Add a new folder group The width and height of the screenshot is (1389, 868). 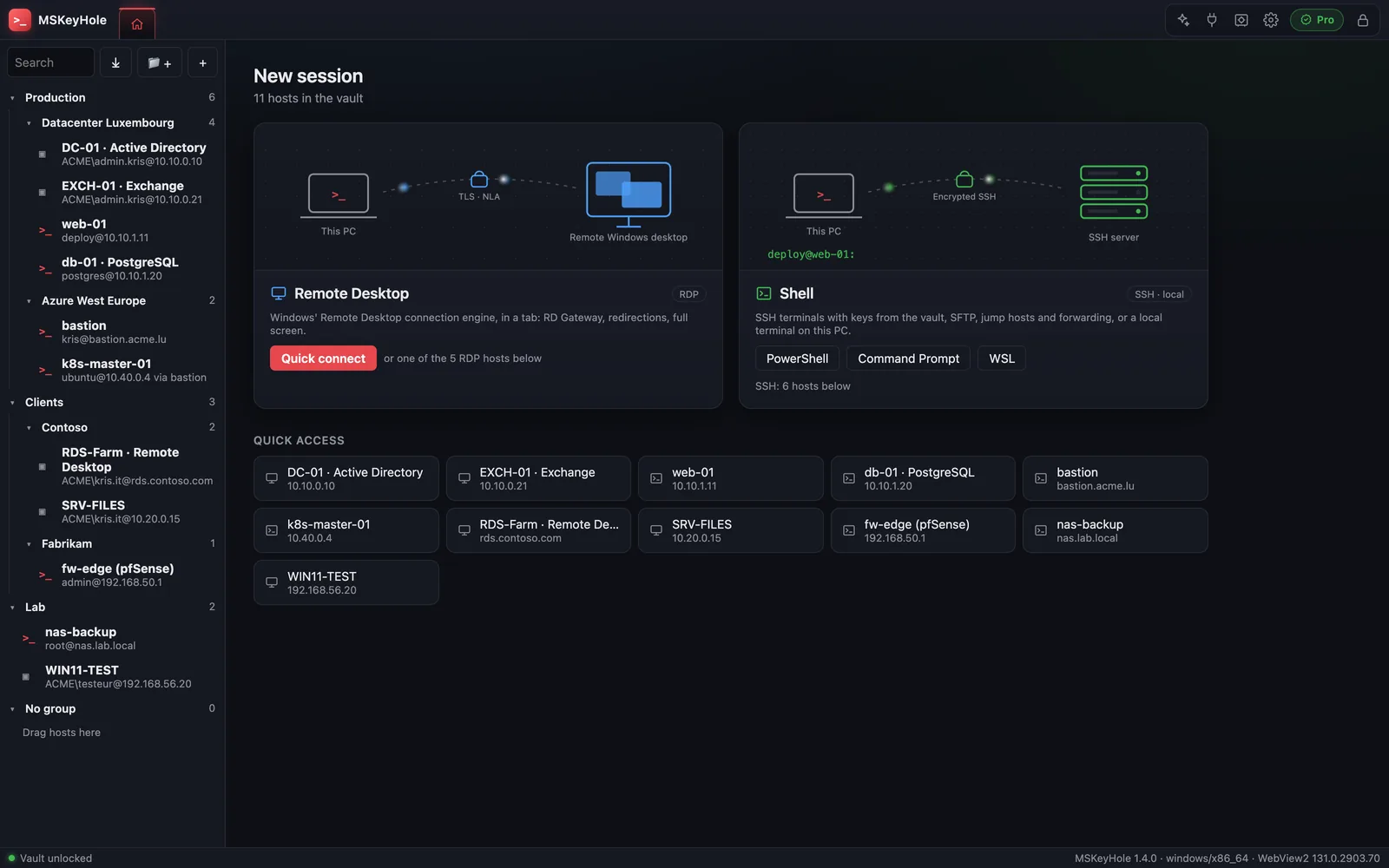[x=159, y=62]
